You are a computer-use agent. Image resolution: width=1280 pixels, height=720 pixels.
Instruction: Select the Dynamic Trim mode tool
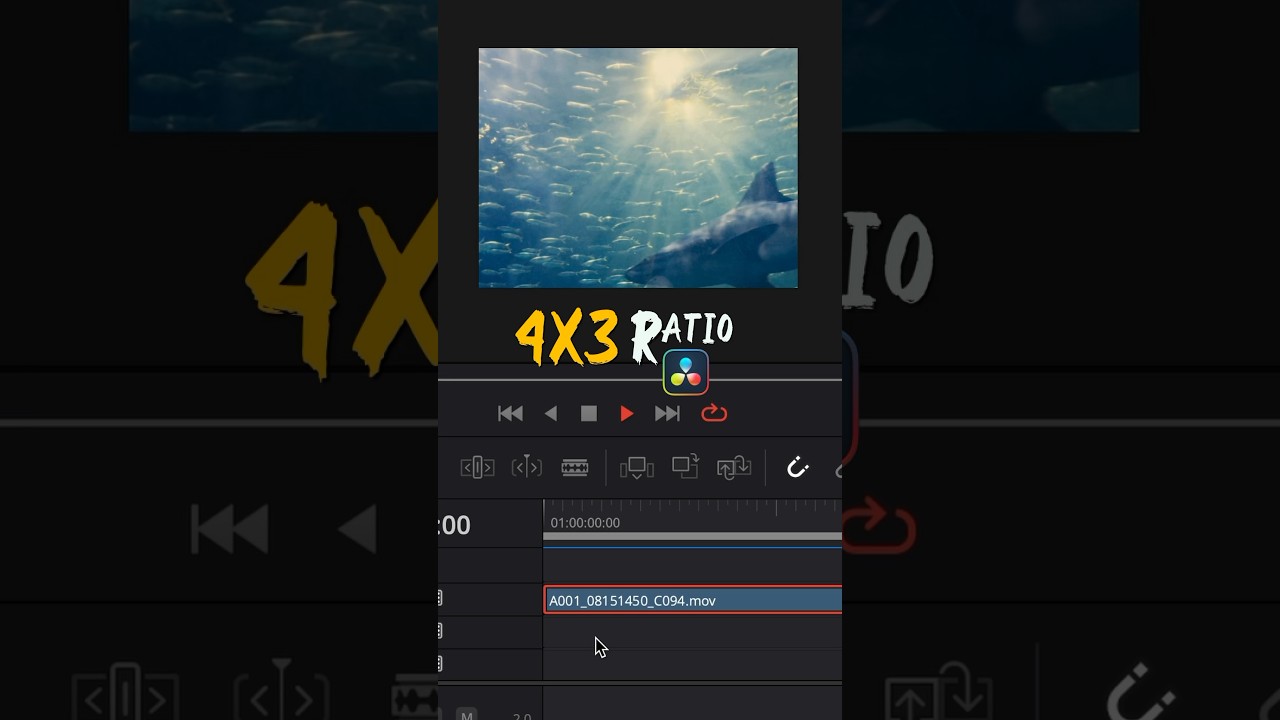(527, 467)
